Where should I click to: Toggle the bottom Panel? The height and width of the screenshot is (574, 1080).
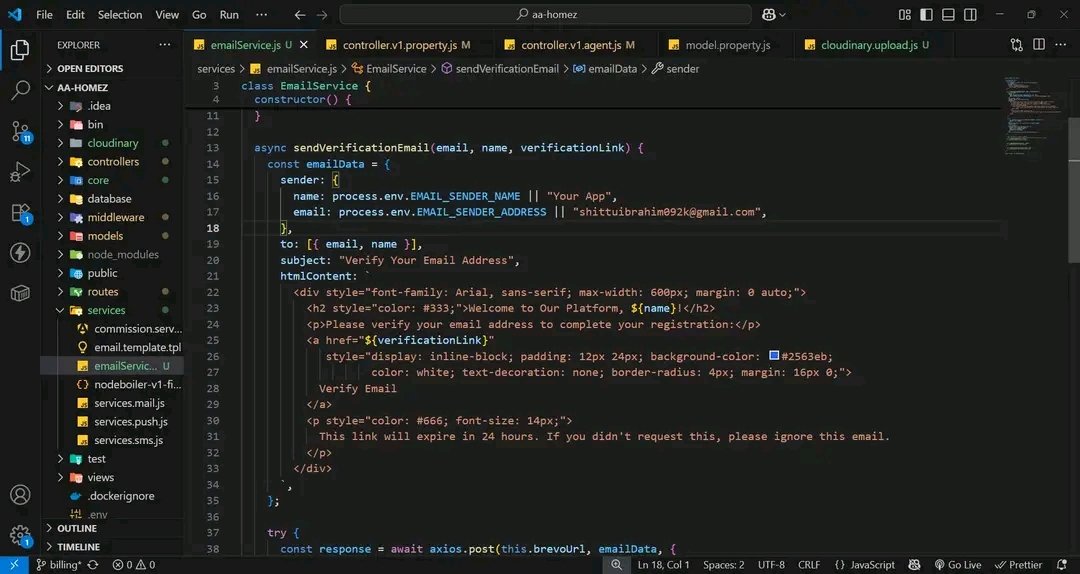pos(948,14)
